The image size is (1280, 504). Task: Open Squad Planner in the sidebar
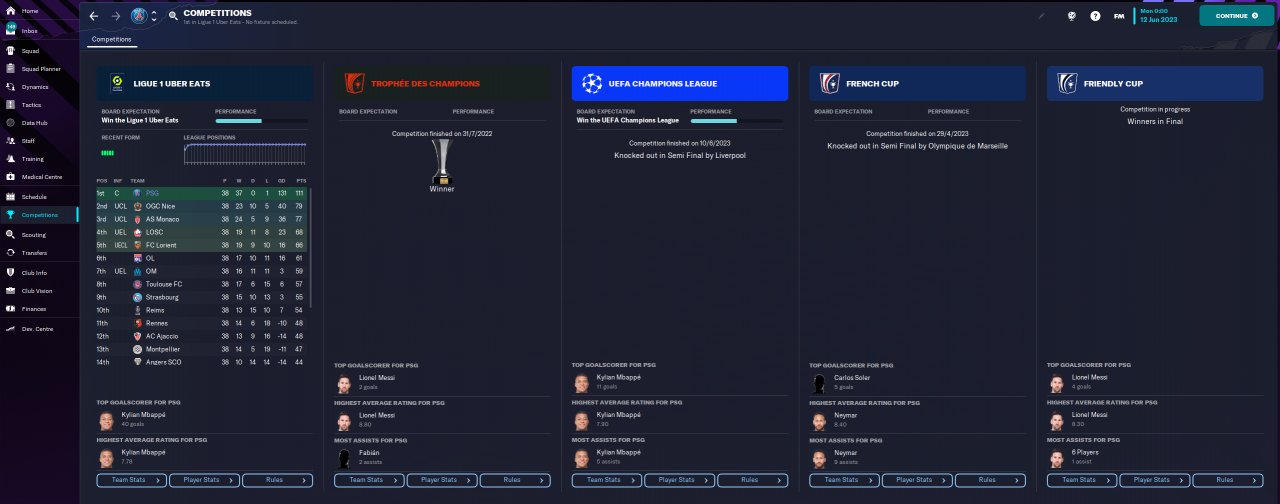tap(40, 69)
